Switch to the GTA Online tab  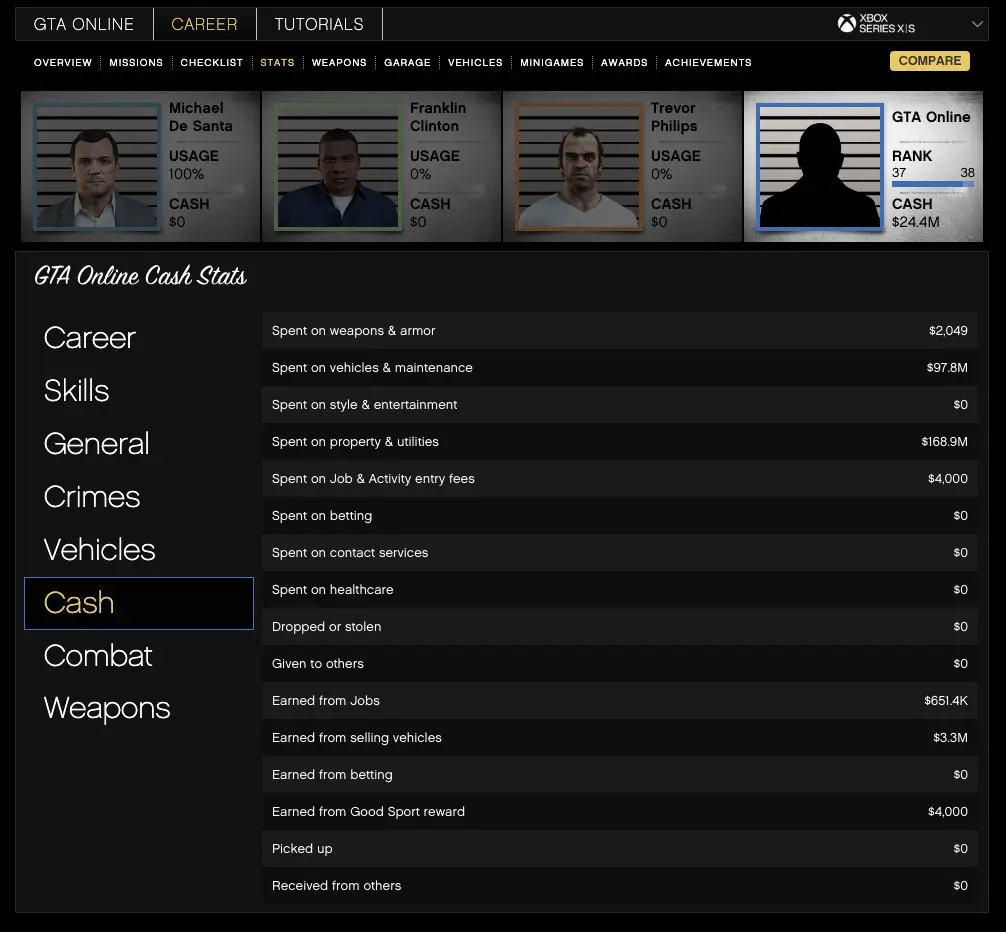tap(84, 24)
